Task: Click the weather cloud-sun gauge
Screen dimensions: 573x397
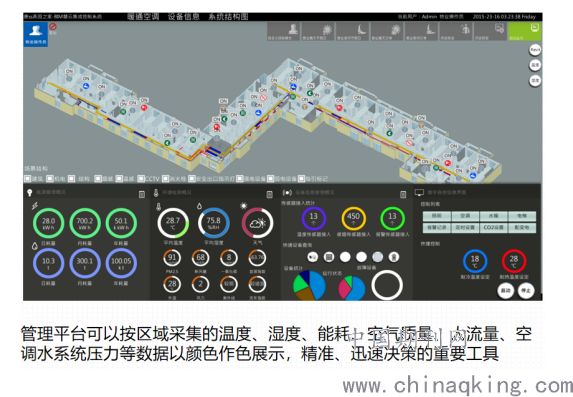Action: point(257,223)
